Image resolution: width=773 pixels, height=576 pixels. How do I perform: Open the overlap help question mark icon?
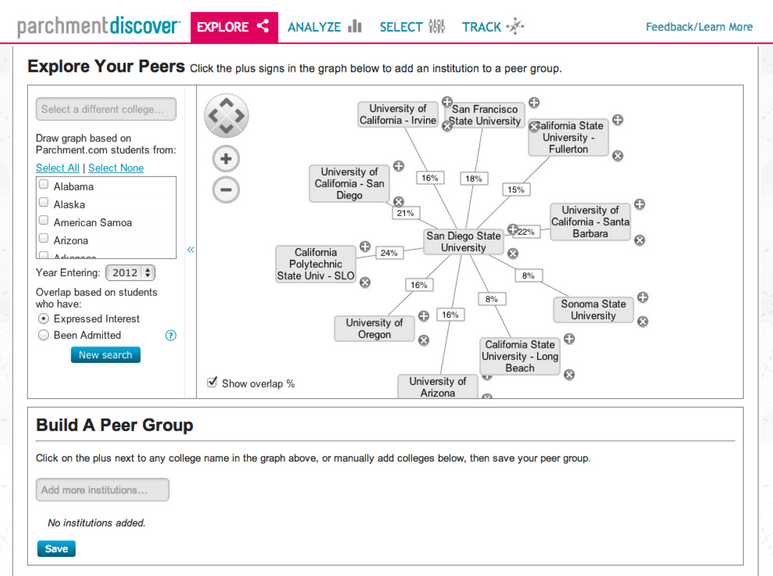tap(171, 336)
